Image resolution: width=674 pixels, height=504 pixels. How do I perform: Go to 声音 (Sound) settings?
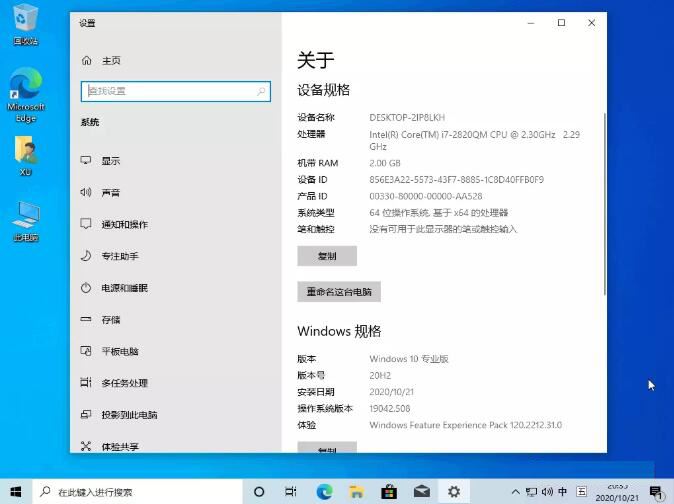[x=110, y=193]
